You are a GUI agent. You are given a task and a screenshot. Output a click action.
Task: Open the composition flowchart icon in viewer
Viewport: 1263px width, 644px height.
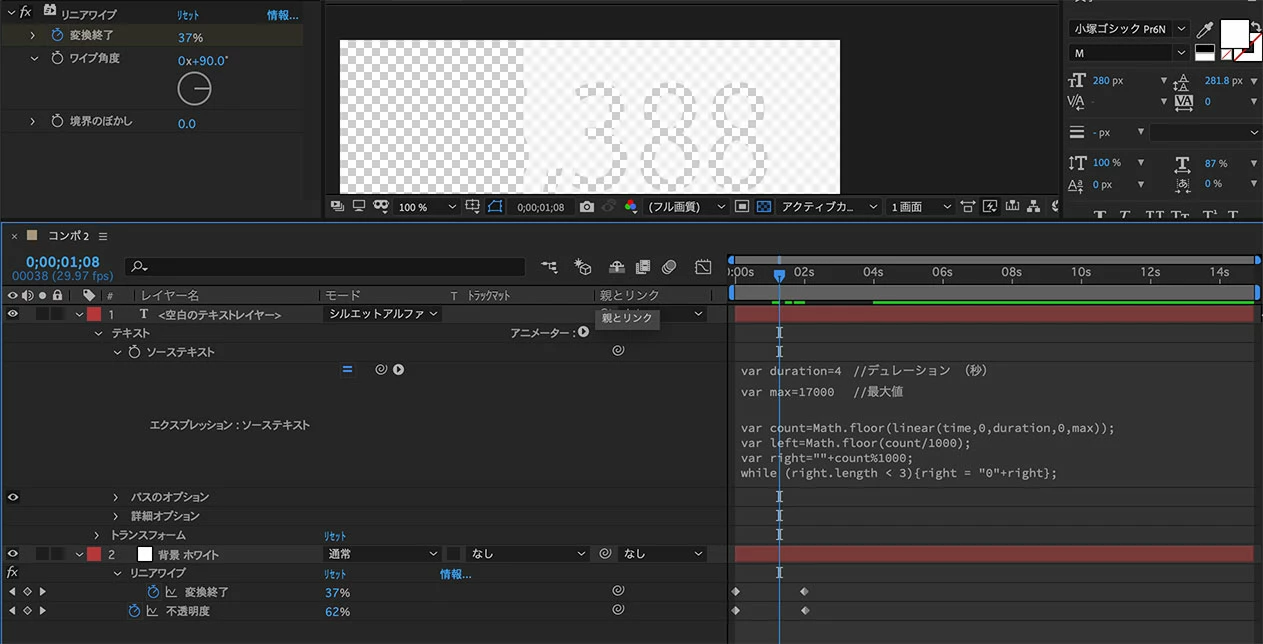click(1036, 207)
